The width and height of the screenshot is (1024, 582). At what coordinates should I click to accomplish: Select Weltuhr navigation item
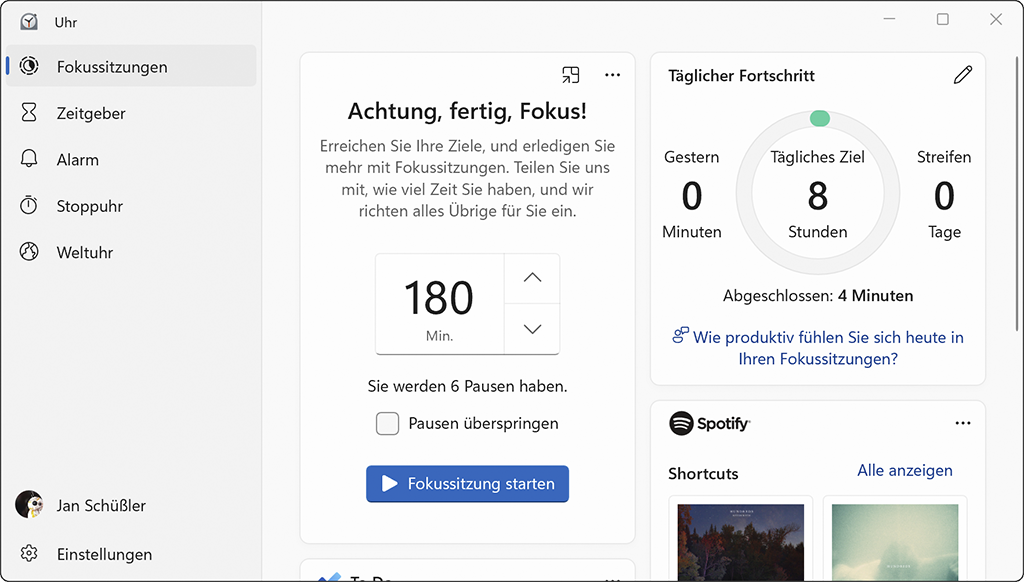[x=84, y=252]
